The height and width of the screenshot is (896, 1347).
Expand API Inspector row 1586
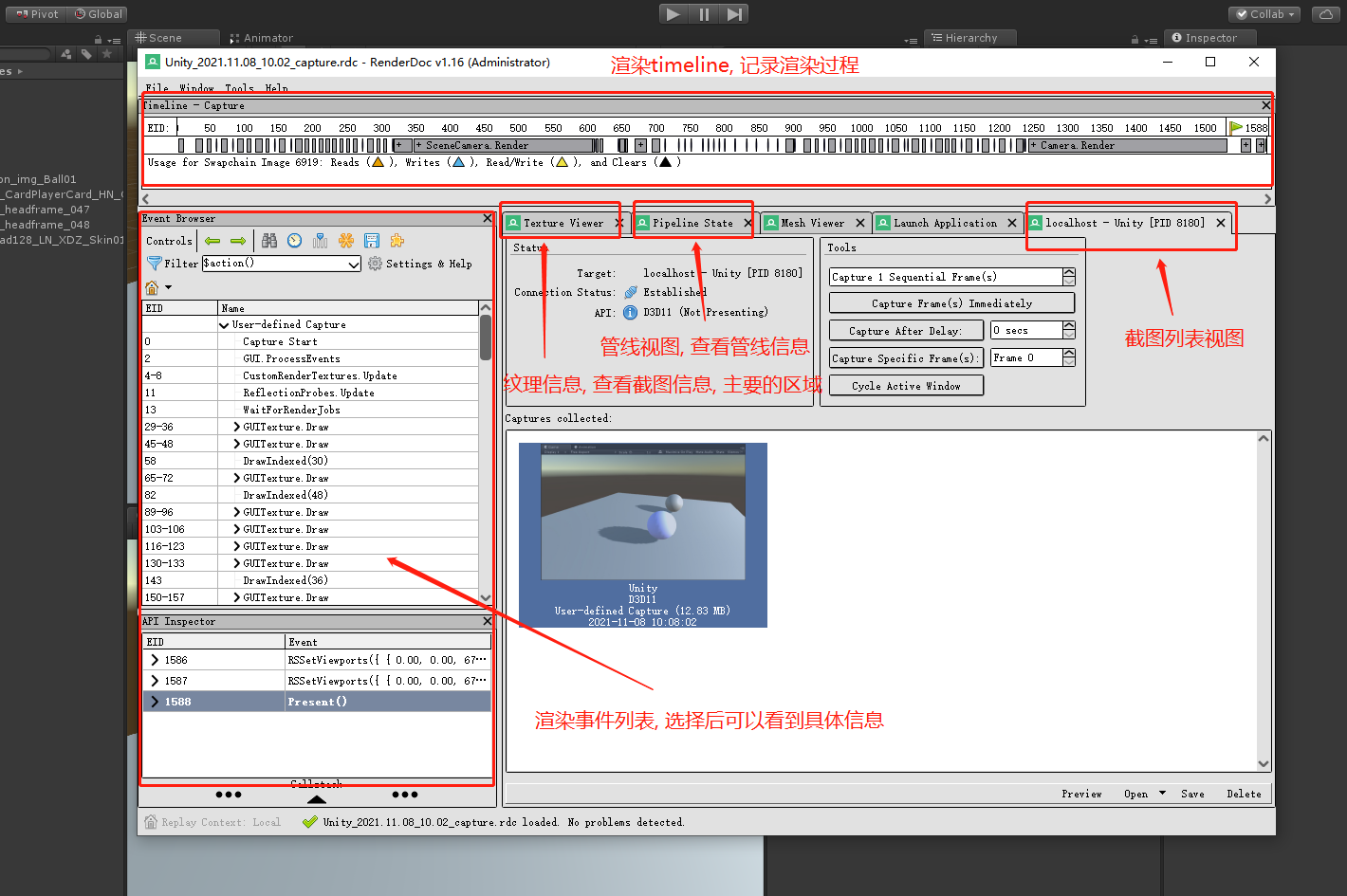[x=155, y=660]
